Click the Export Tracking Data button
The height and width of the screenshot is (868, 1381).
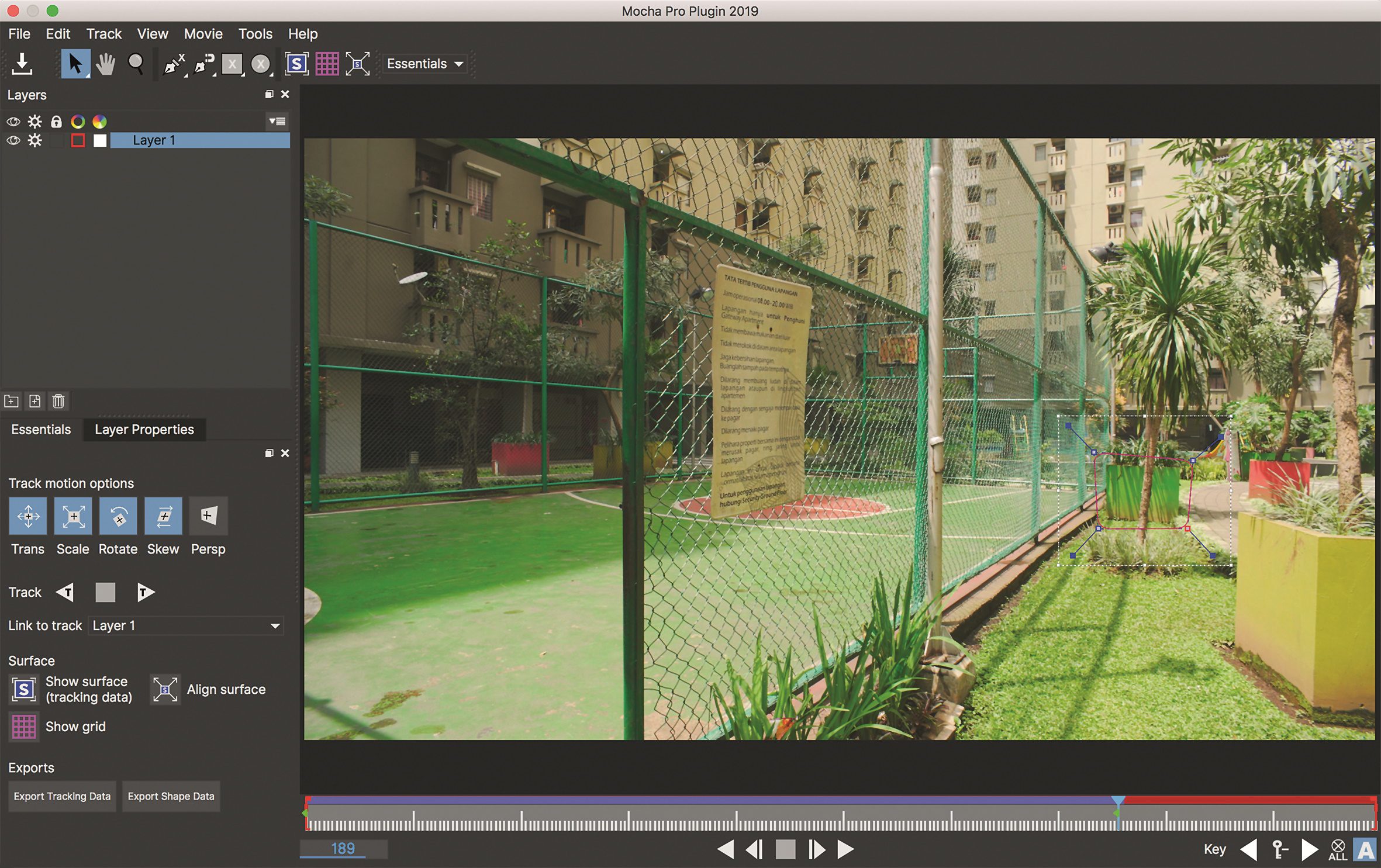tap(62, 796)
